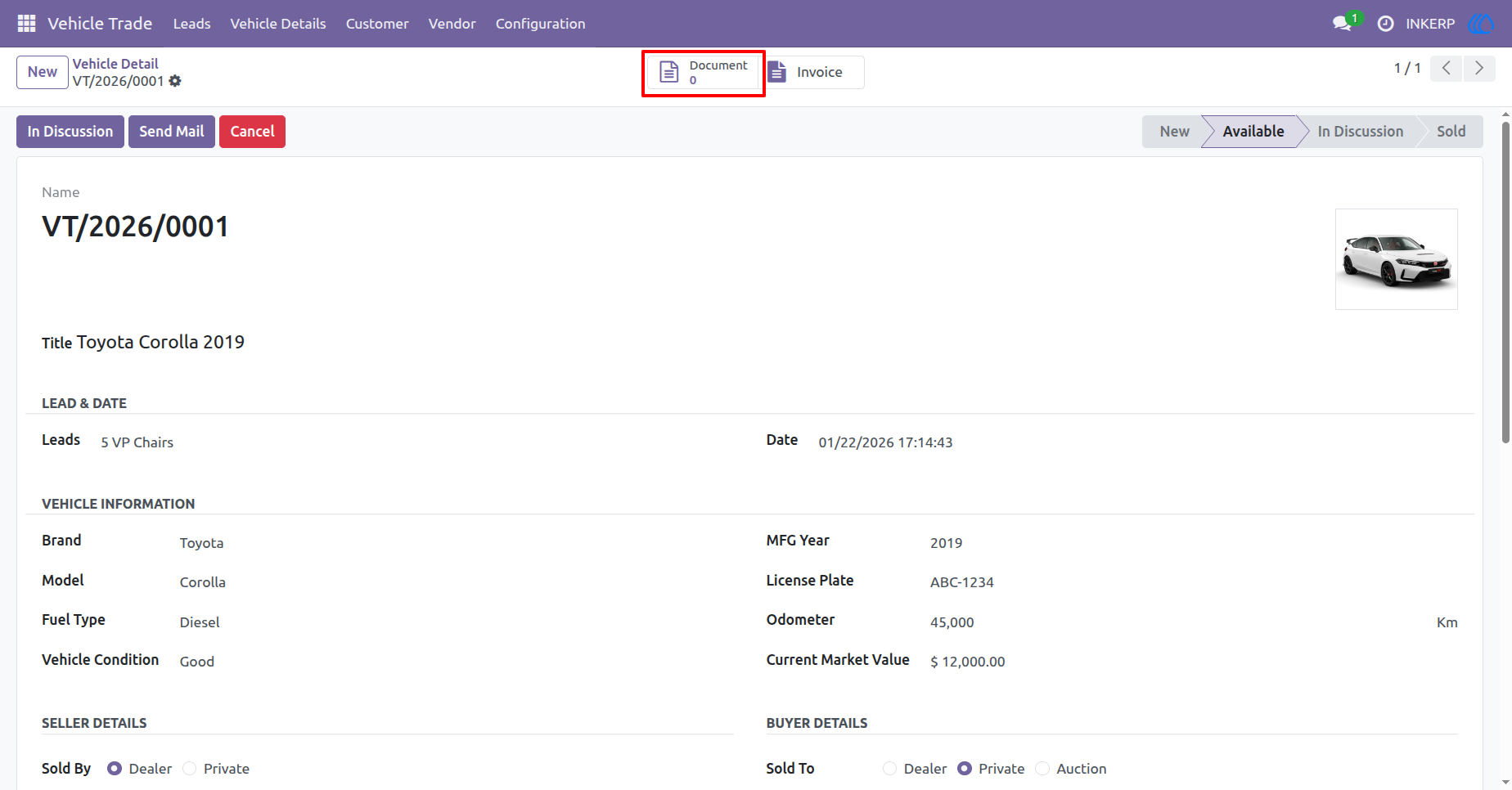This screenshot has height=790, width=1512.
Task: Select Private under Sold To
Action: [x=965, y=769]
